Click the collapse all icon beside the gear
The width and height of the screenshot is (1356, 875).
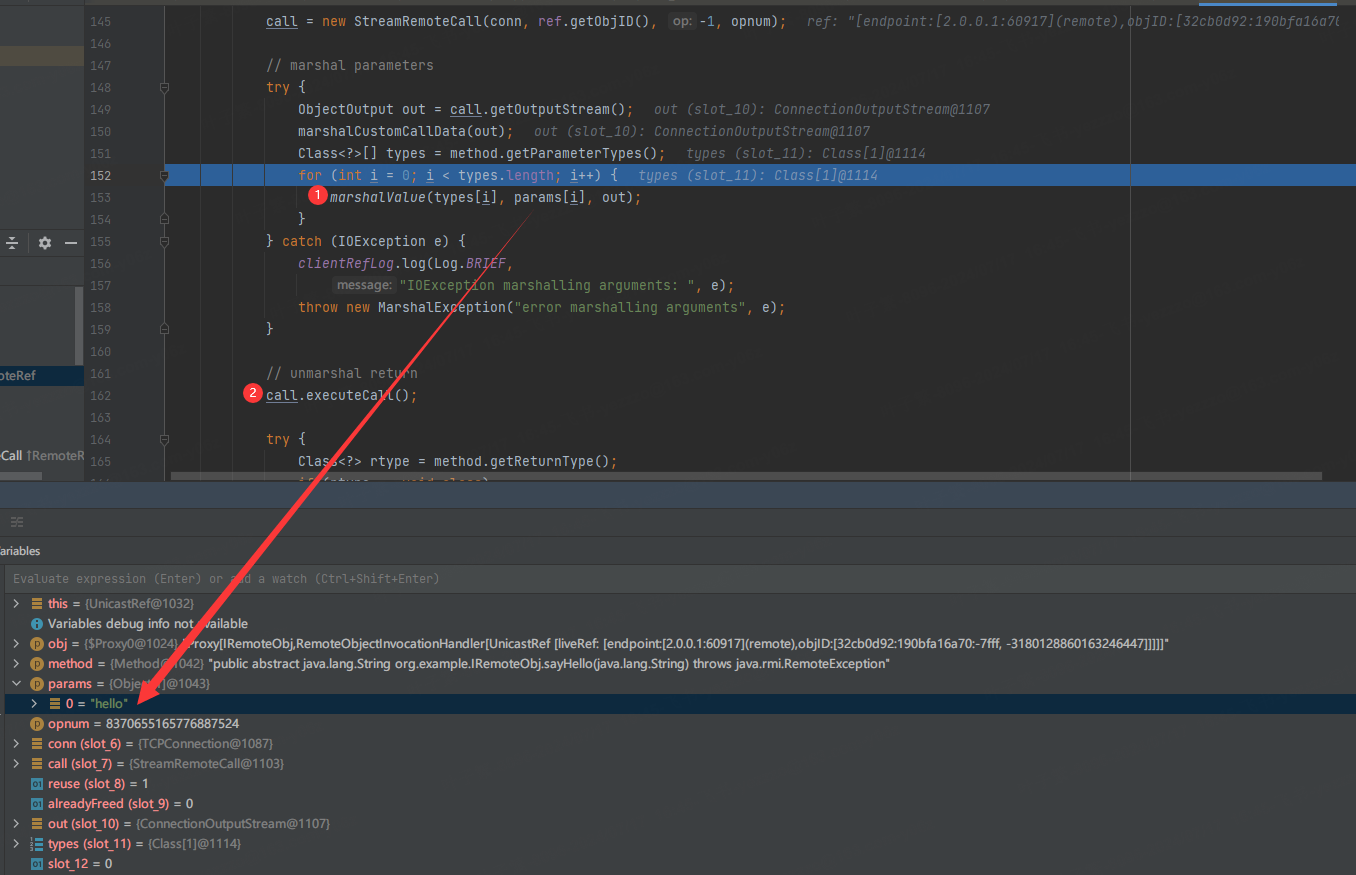[12, 243]
